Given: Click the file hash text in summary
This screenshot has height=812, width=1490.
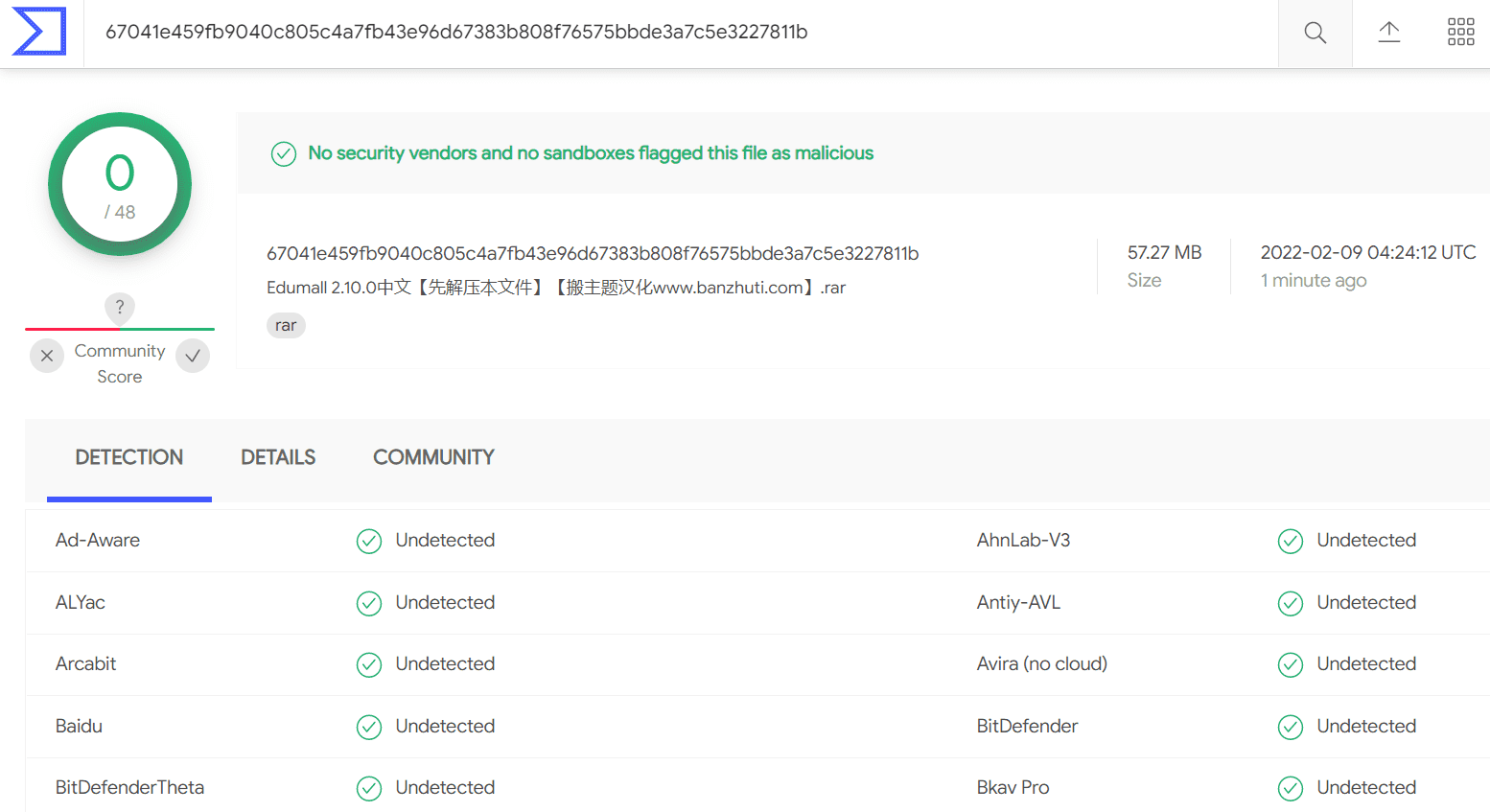Looking at the screenshot, I should coord(593,253).
